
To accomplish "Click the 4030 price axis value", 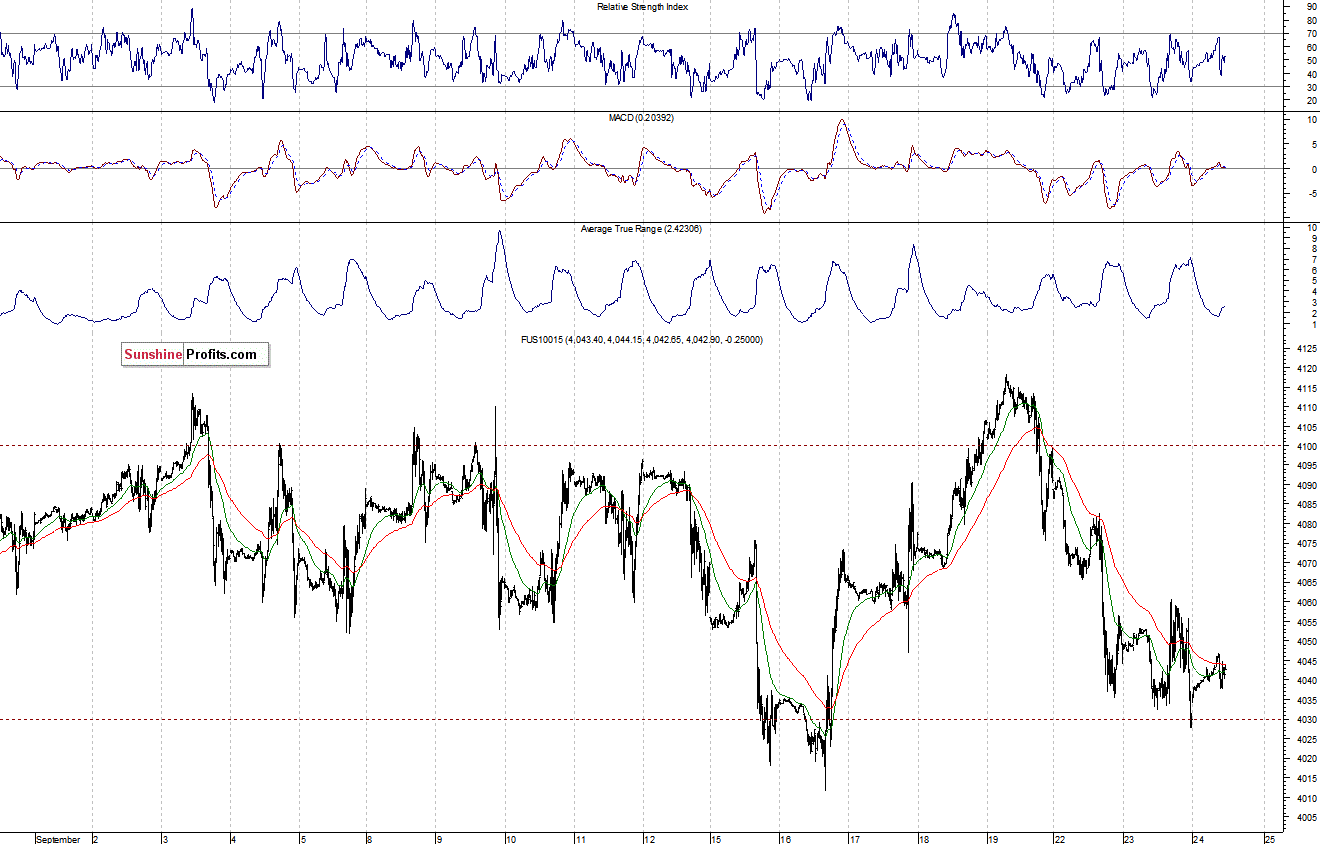I will pyautogui.click(x=1306, y=720).
